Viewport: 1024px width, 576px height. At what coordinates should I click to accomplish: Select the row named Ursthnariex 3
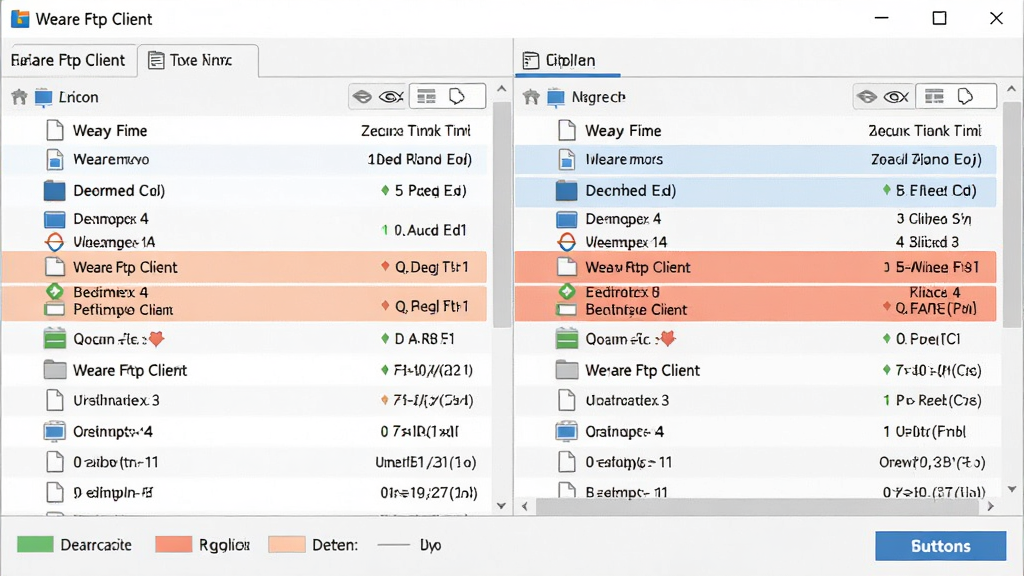coord(244,400)
